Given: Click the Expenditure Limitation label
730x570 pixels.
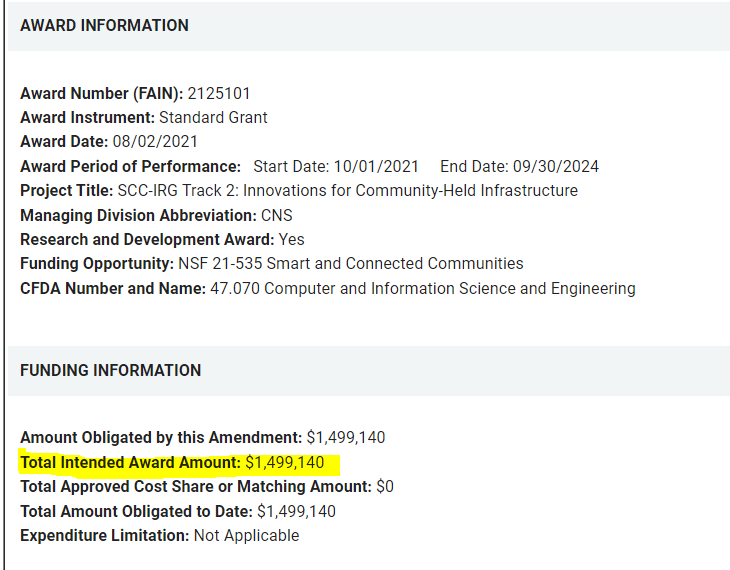Looking at the screenshot, I should pyautogui.click(x=104, y=536).
